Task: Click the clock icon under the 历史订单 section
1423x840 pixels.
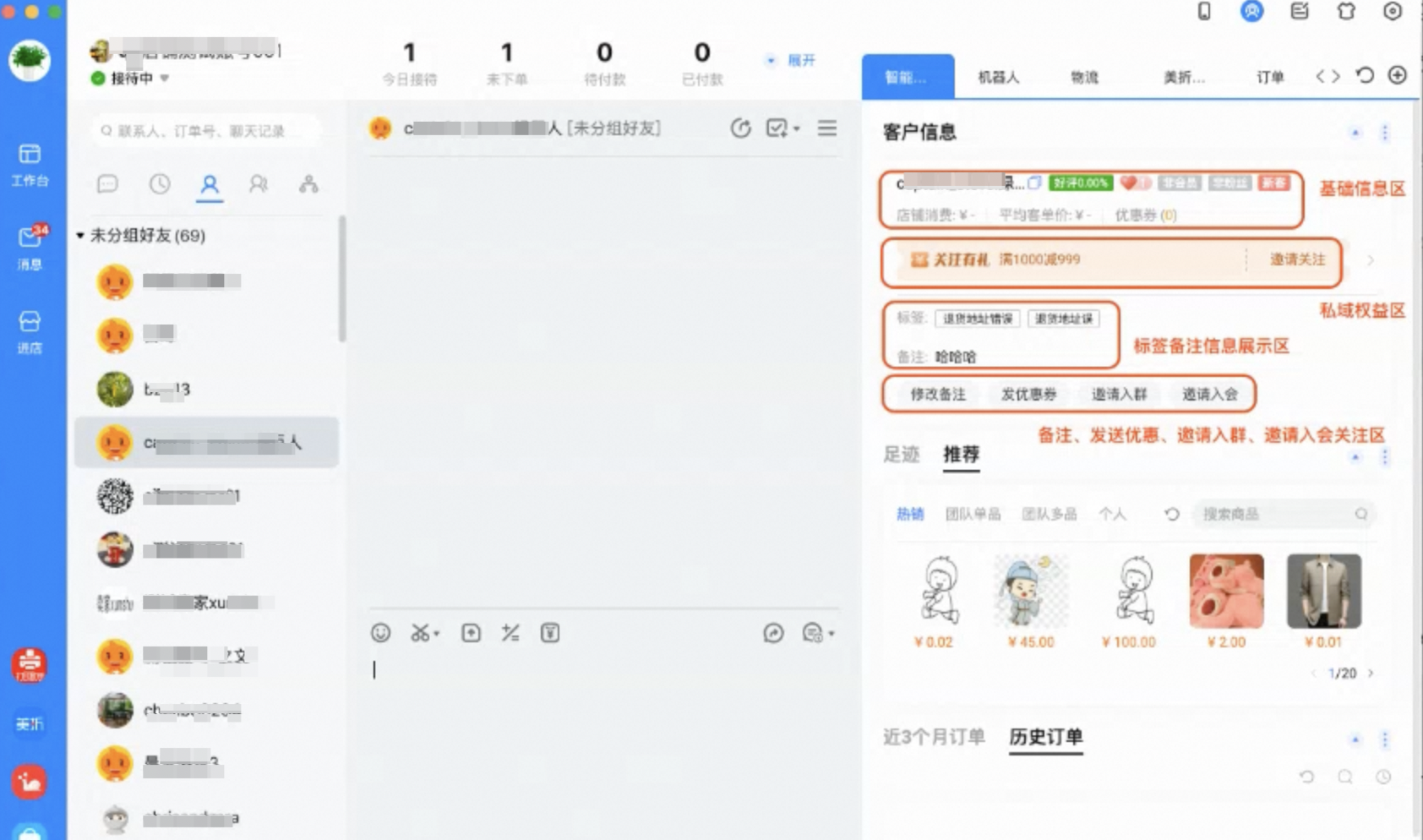Action: coord(1383,777)
